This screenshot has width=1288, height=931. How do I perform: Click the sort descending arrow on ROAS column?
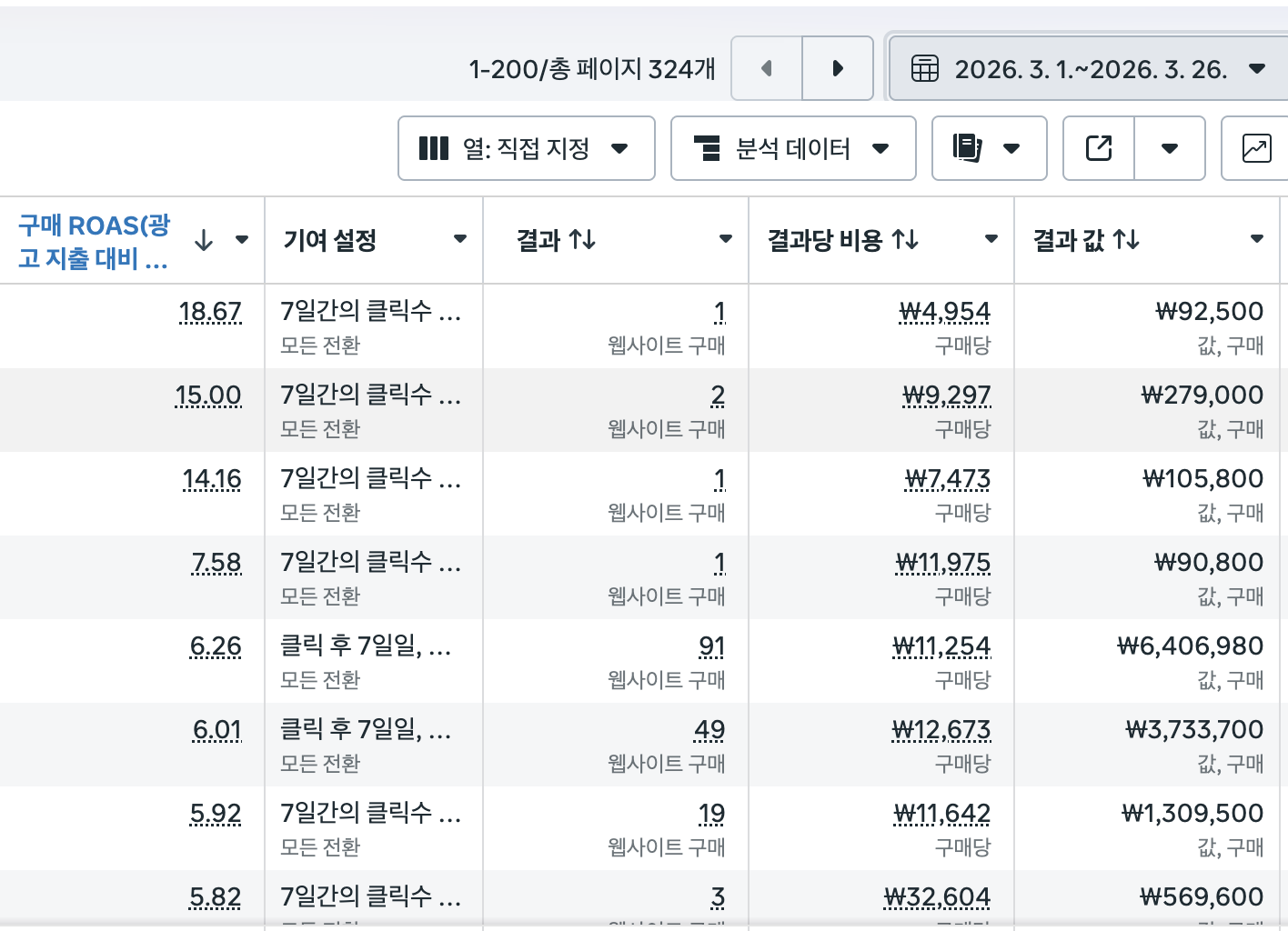[204, 240]
